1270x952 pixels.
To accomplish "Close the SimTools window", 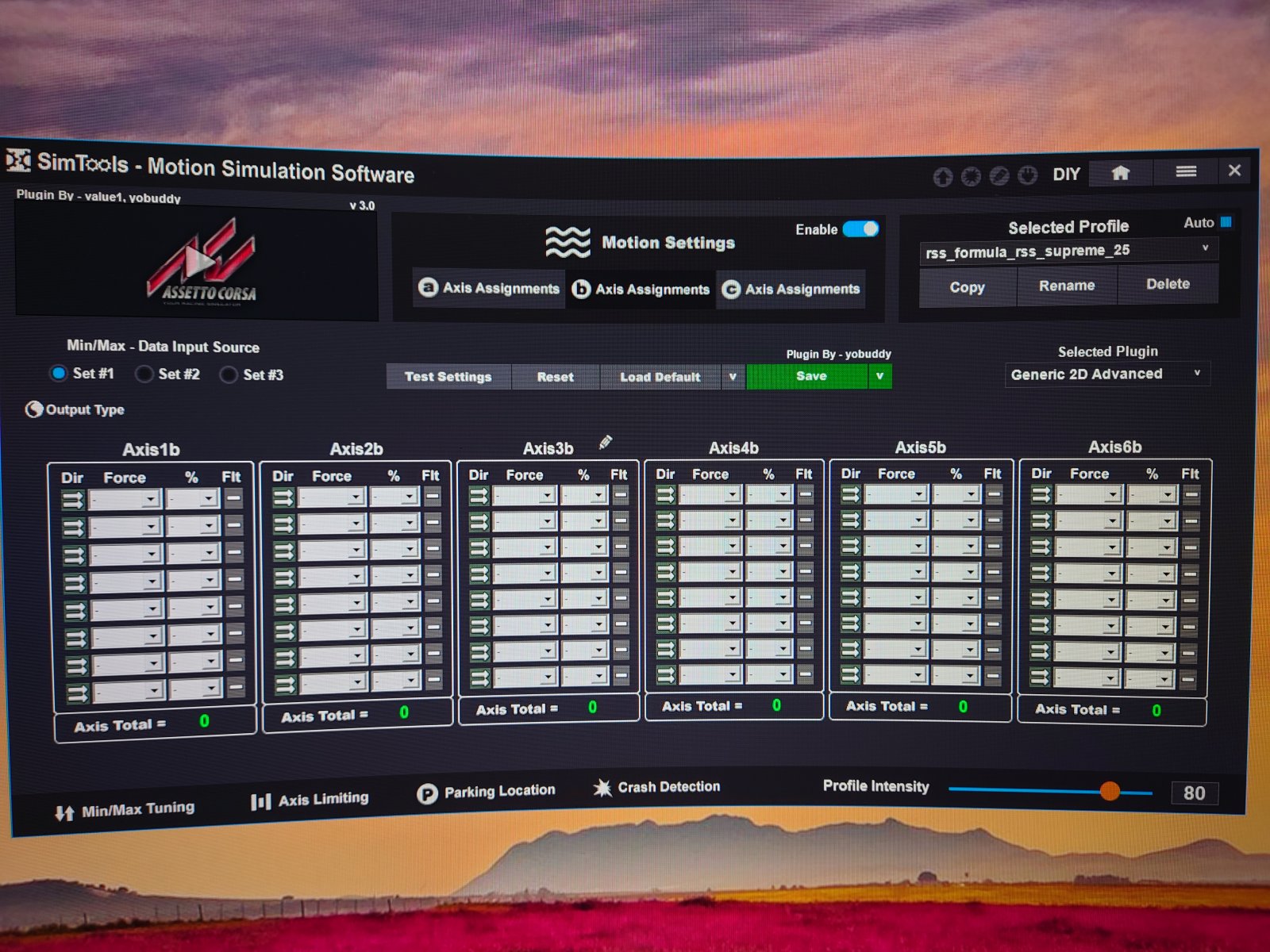I will click(1234, 170).
